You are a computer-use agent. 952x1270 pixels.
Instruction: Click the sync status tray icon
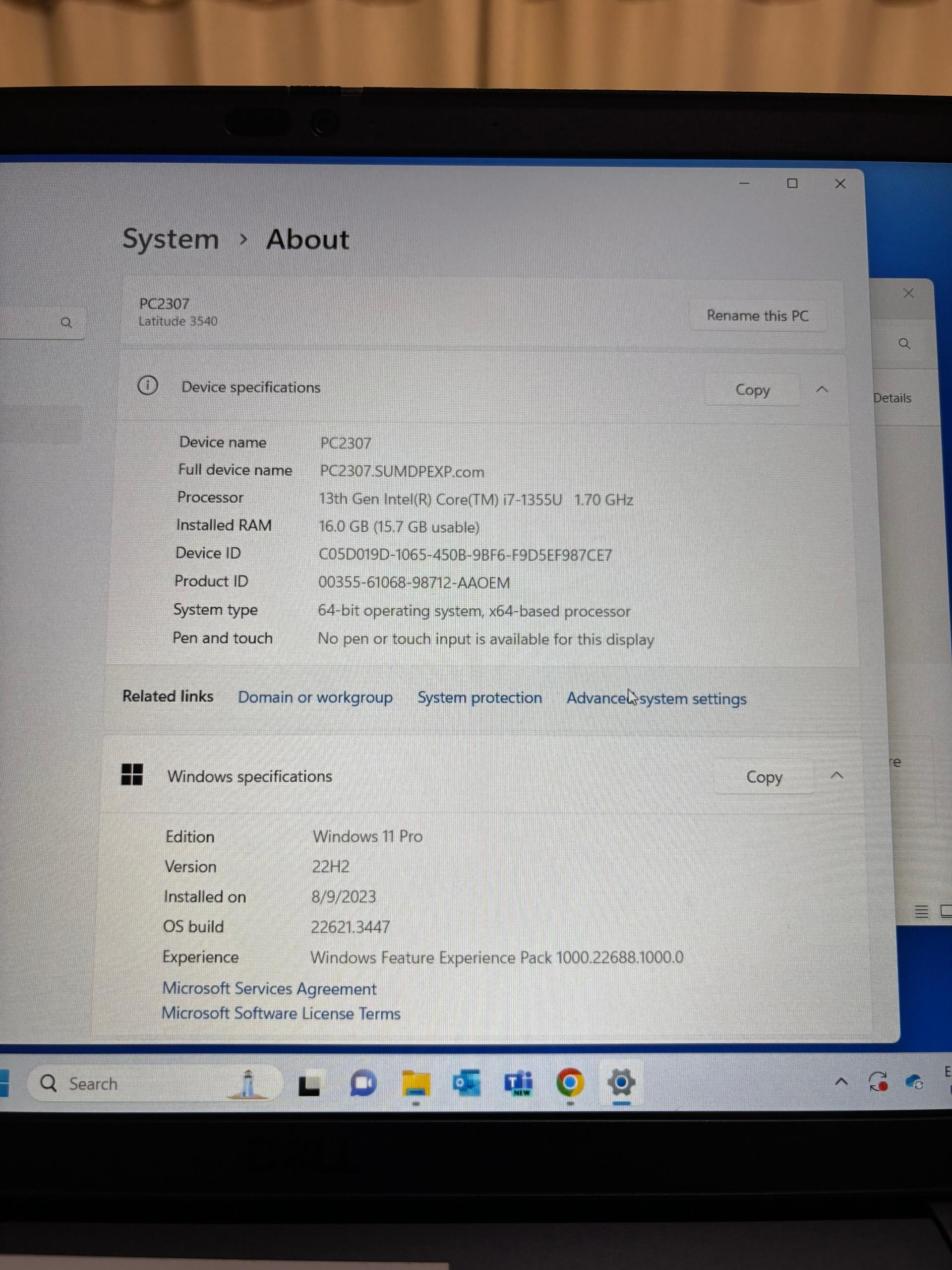tap(878, 1082)
